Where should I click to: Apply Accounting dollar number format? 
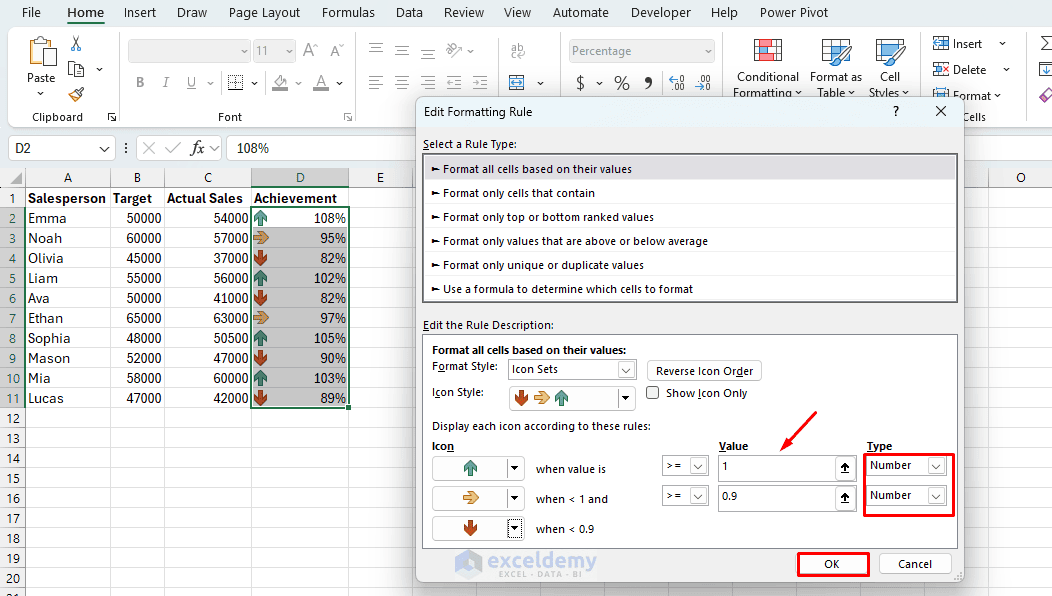point(580,83)
